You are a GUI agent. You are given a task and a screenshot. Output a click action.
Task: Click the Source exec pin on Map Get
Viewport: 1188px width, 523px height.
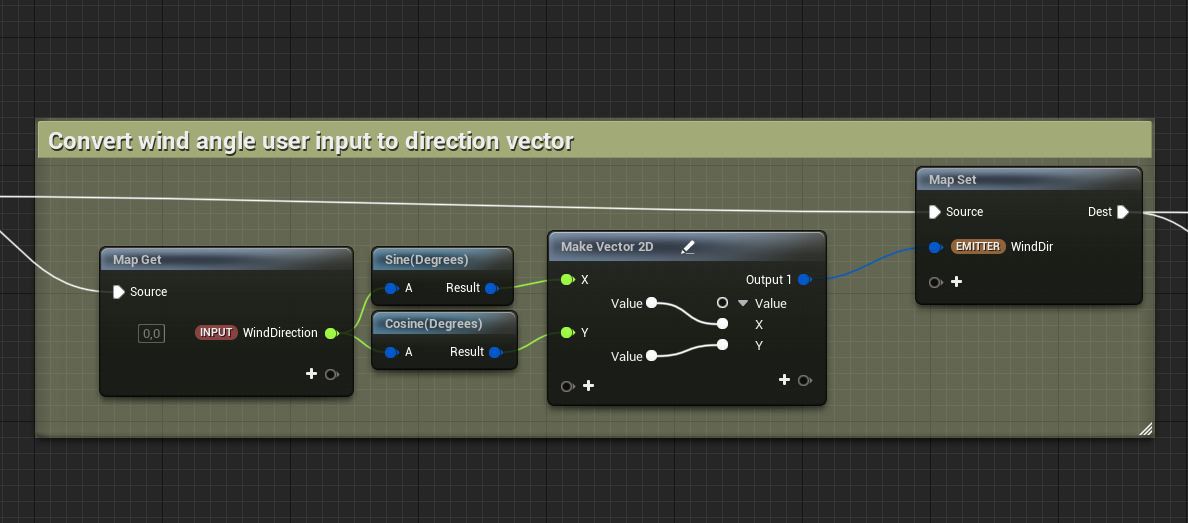(119, 292)
